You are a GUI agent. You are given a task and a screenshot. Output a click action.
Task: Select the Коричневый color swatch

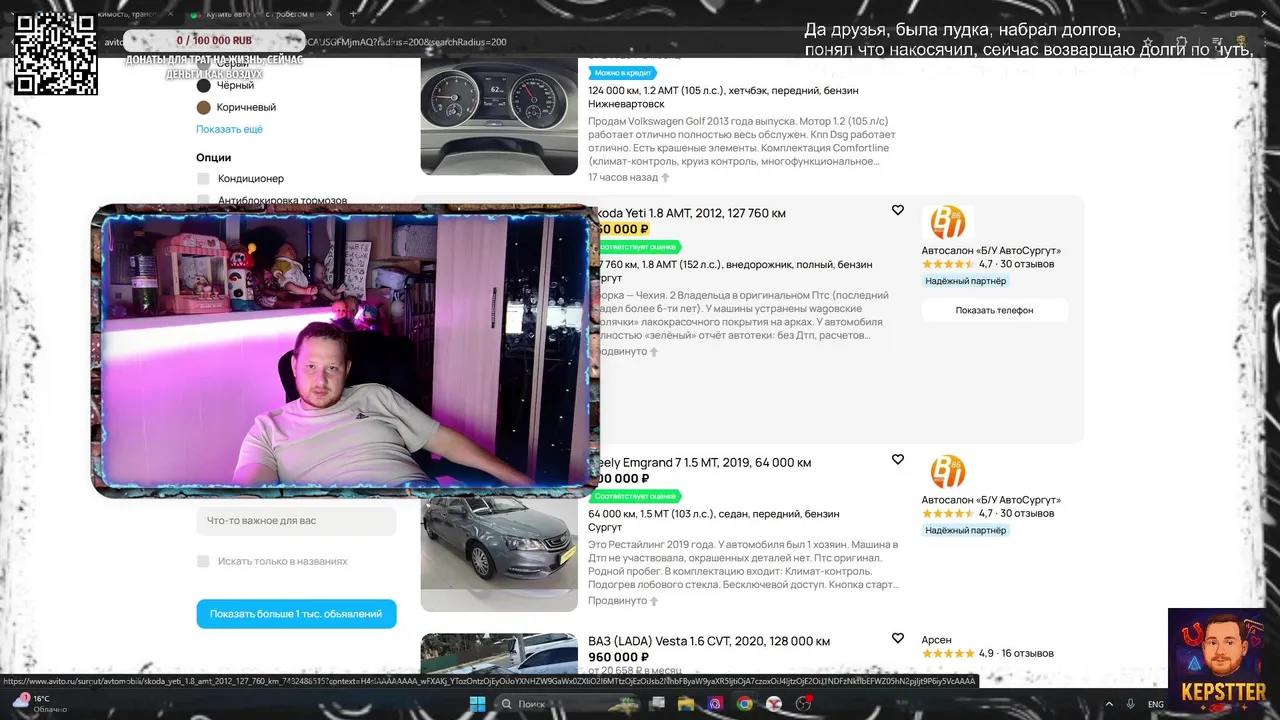[x=204, y=107]
